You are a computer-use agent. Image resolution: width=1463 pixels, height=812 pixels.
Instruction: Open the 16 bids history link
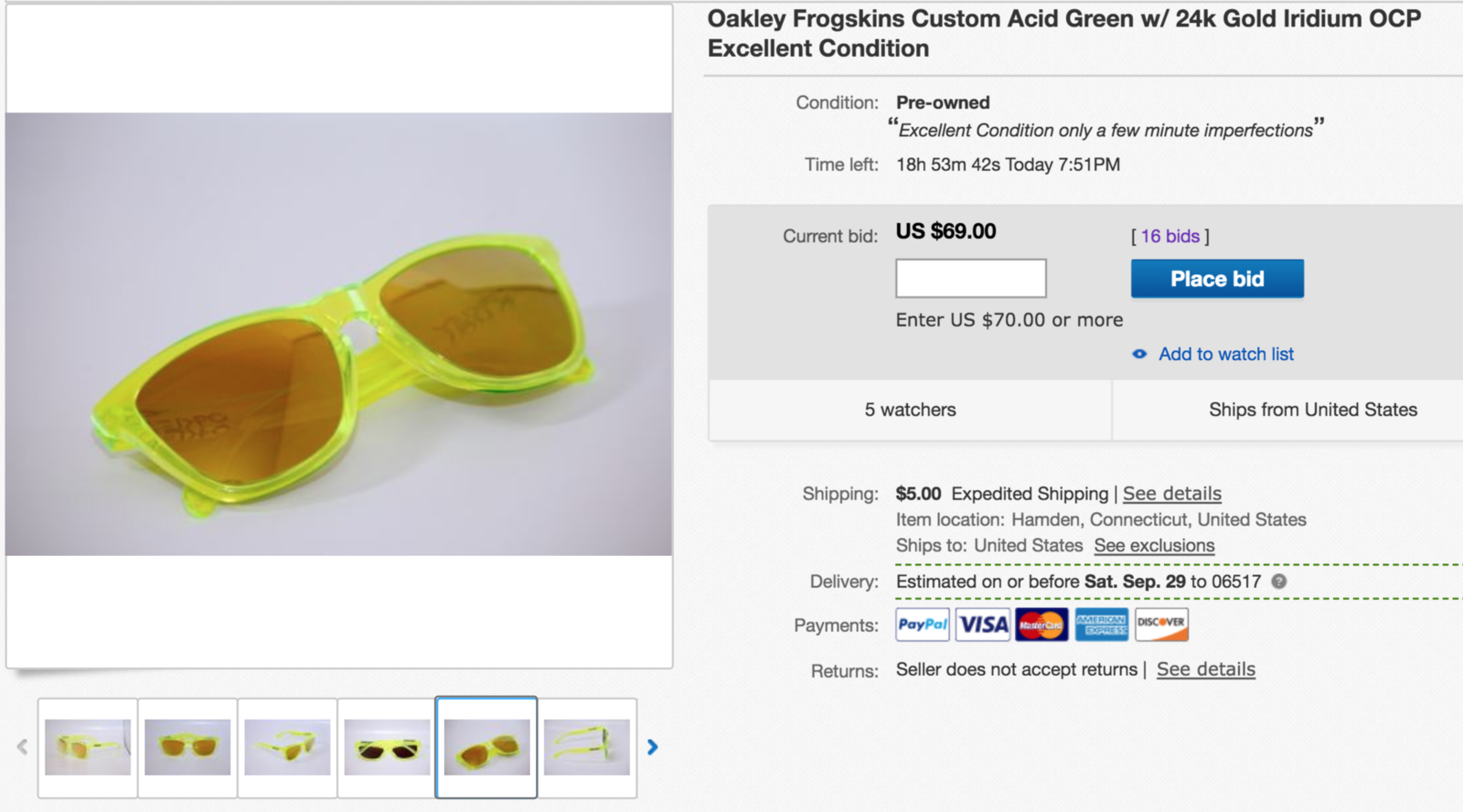click(1169, 236)
